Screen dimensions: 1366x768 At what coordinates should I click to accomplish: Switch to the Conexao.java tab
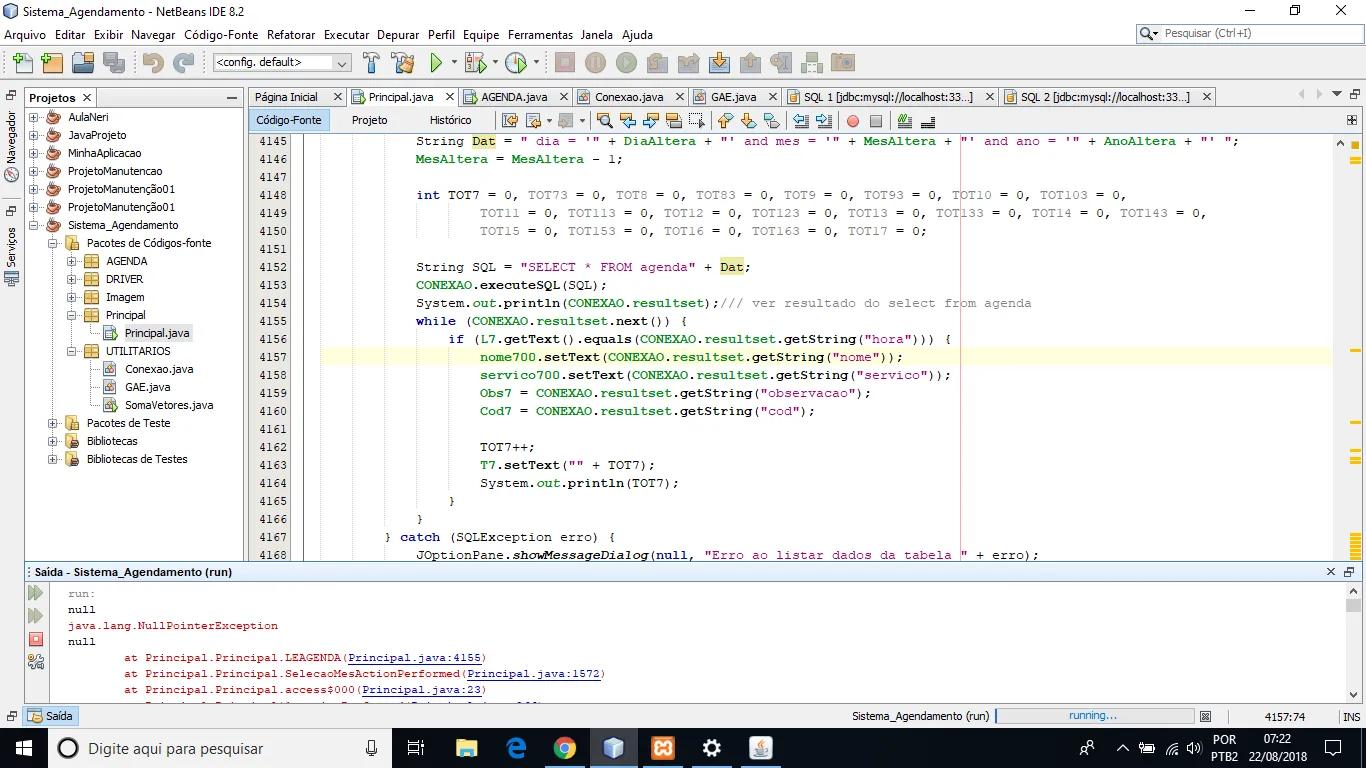tap(628, 97)
